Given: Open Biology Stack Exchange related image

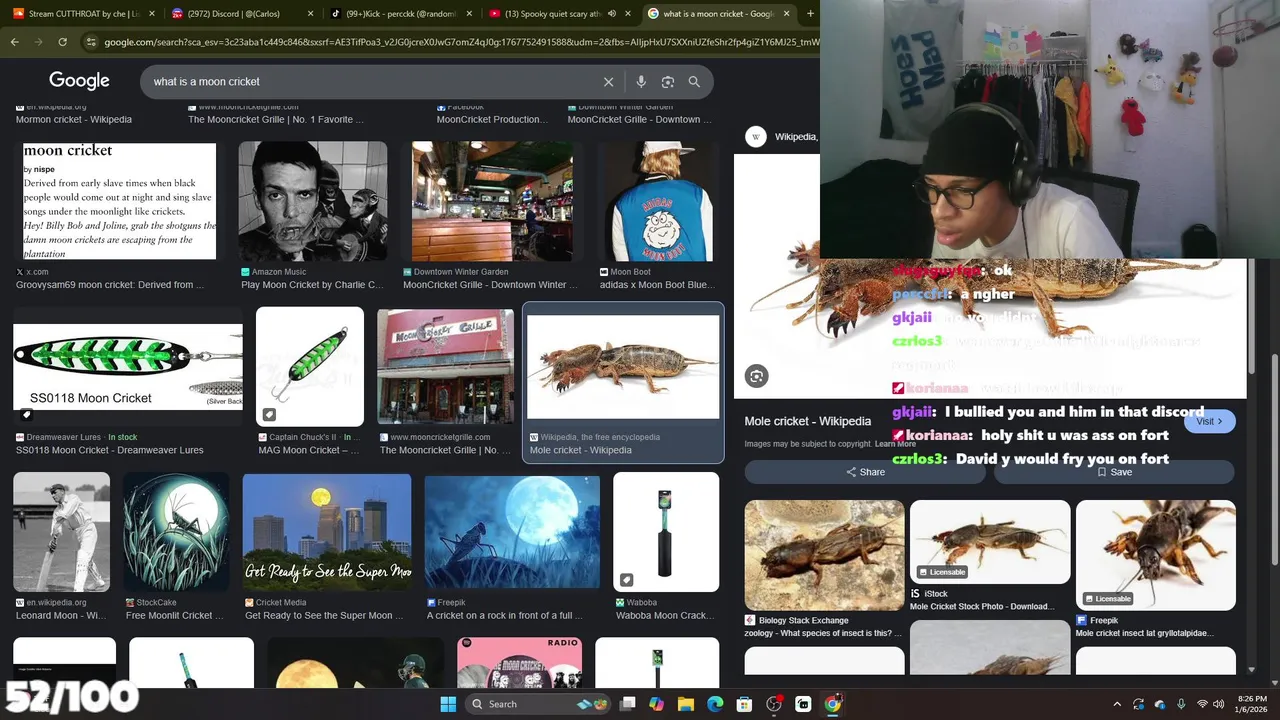Looking at the screenshot, I should pyautogui.click(x=825, y=555).
